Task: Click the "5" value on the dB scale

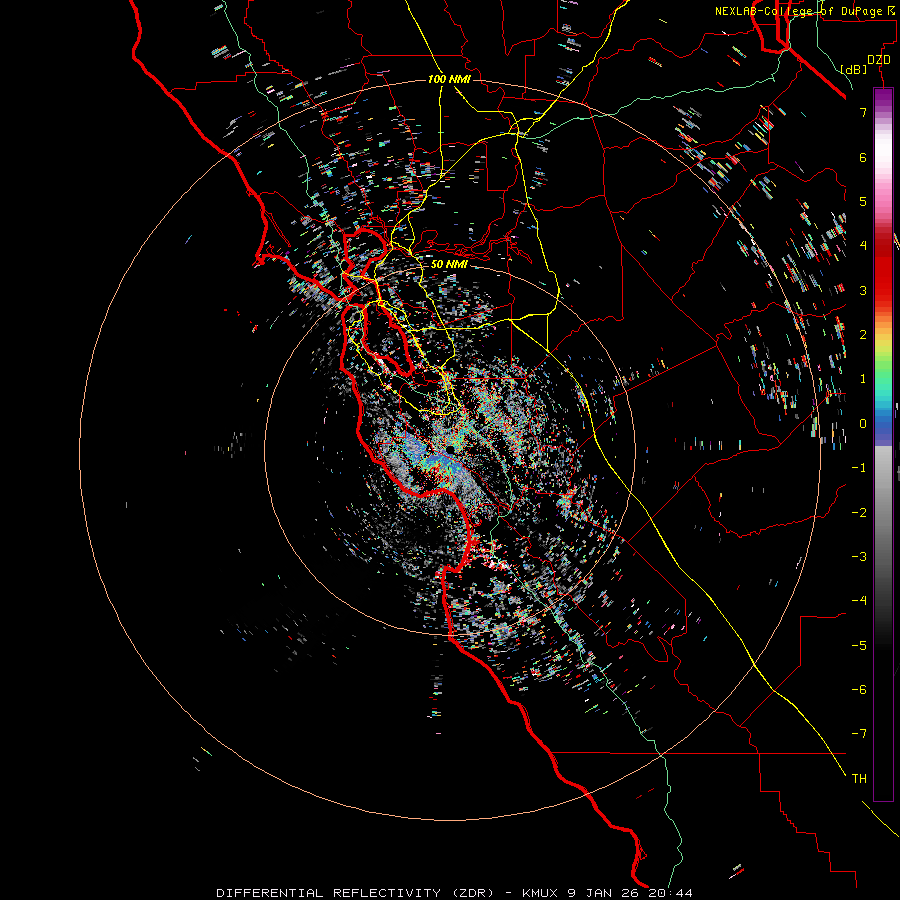Action: point(863,201)
